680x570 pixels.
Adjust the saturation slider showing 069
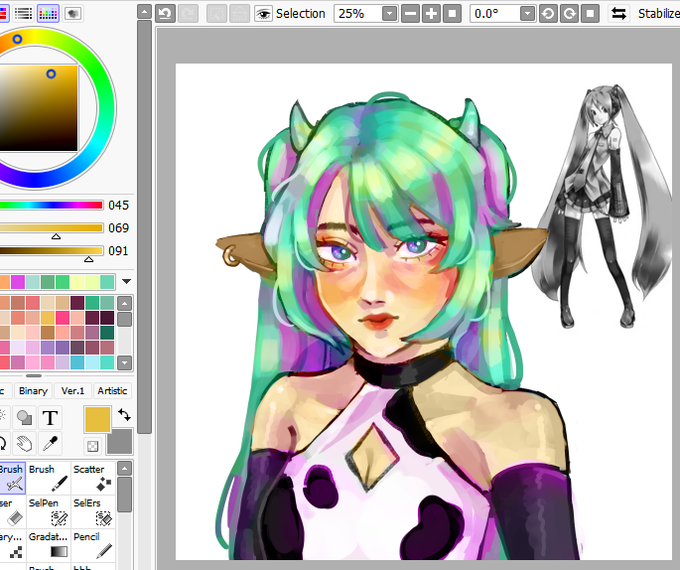click(x=51, y=228)
